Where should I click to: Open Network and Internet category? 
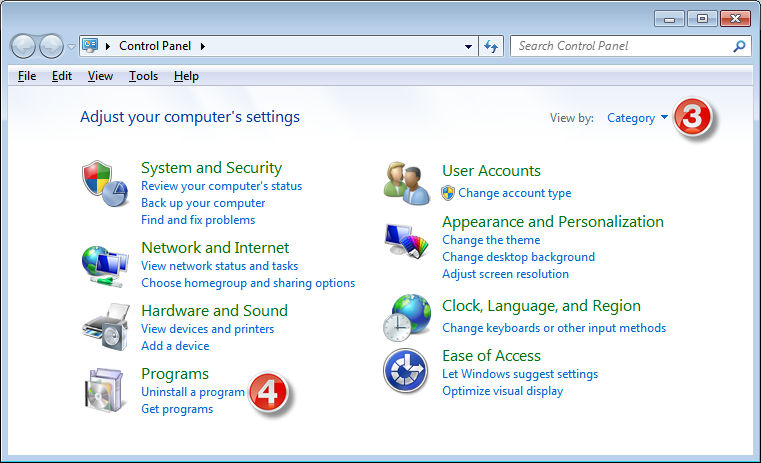point(215,248)
